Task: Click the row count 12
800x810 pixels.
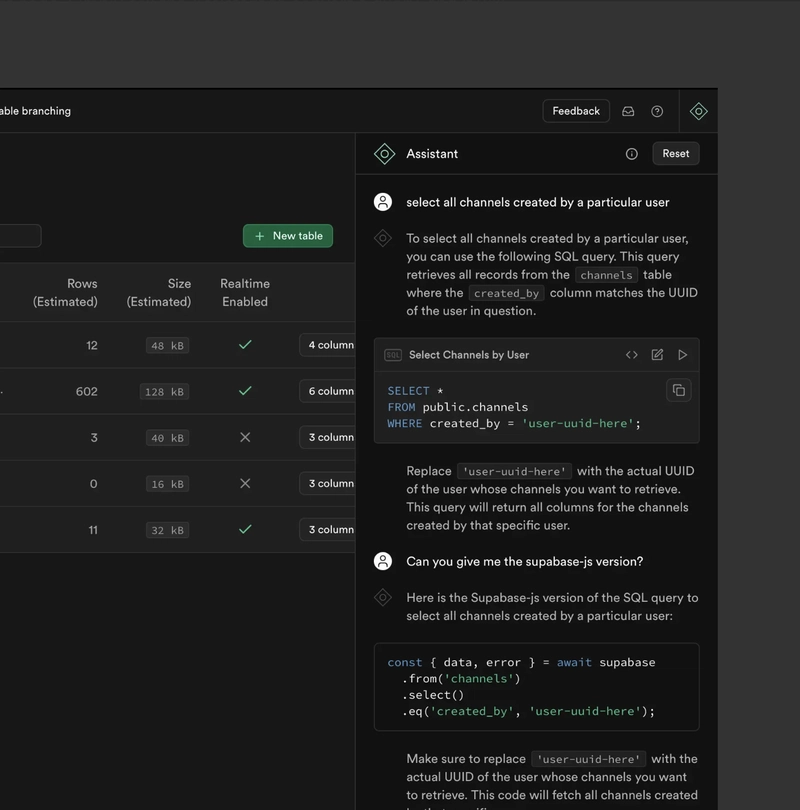Action: pyautogui.click(x=92, y=346)
